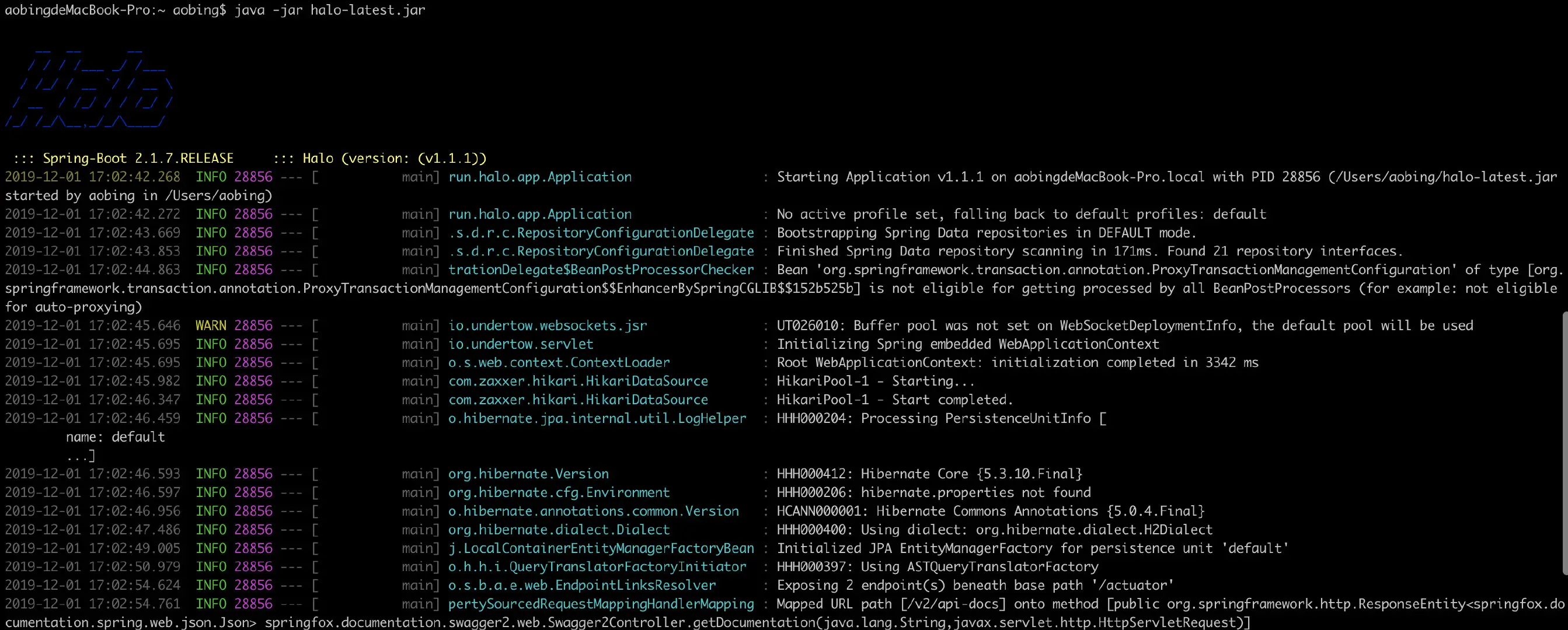1568x630 pixels.
Task: Click the 'org.hibernate.dialect.Dialect' logger name
Action: tap(559, 530)
